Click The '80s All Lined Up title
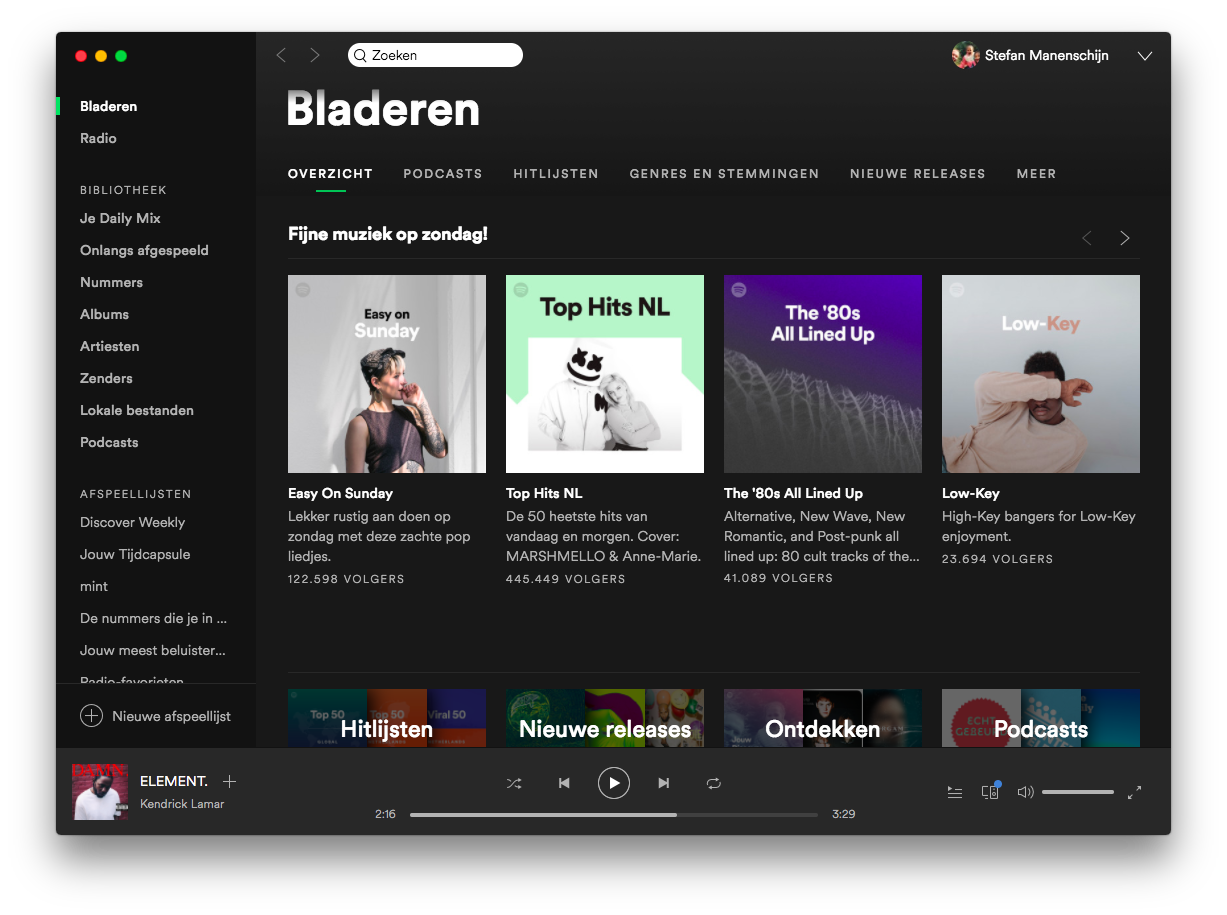The height and width of the screenshot is (915, 1227). tap(793, 493)
